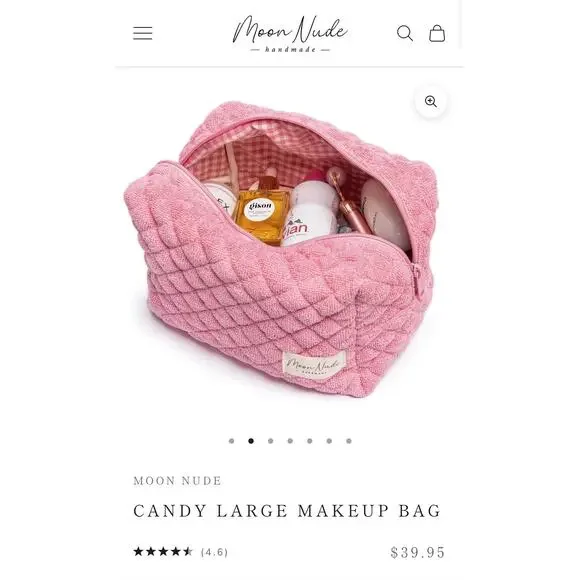580x580 pixels.
Task: Click the pink makeup bag product photo
Action: point(281,250)
